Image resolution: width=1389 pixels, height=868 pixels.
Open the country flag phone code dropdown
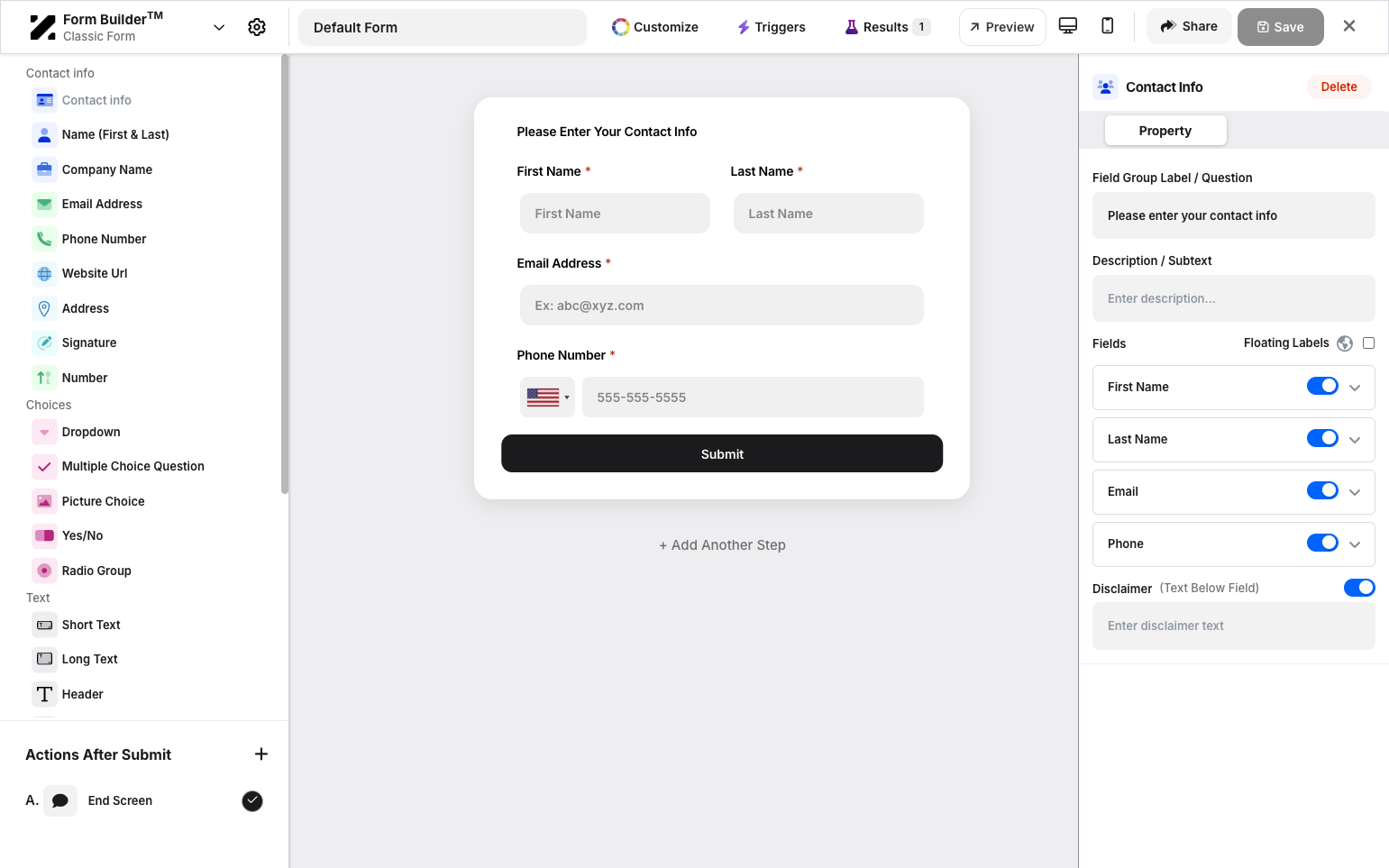pos(547,397)
